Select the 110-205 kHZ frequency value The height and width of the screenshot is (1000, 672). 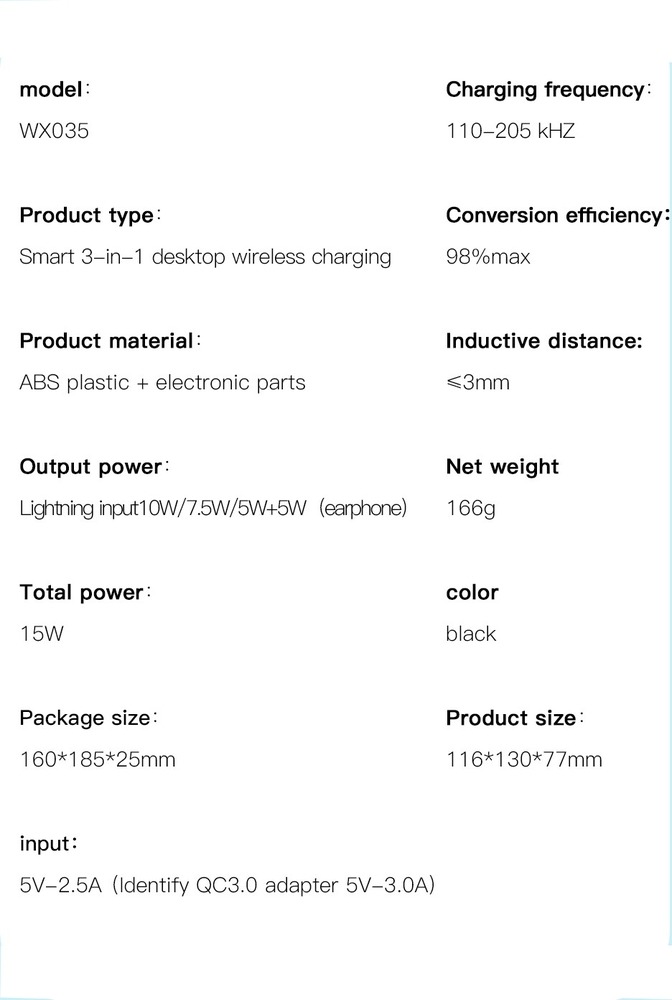[x=510, y=131]
